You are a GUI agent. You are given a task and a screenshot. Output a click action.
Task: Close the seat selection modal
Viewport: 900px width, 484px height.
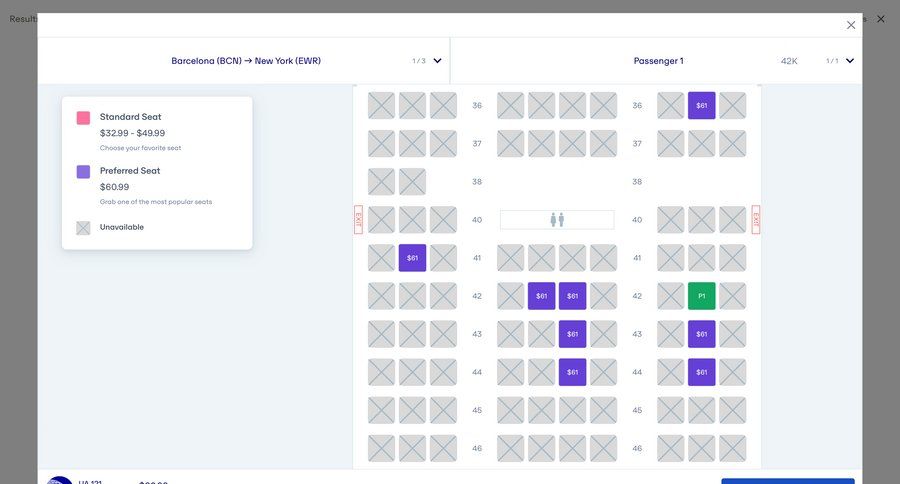pyautogui.click(x=851, y=25)
